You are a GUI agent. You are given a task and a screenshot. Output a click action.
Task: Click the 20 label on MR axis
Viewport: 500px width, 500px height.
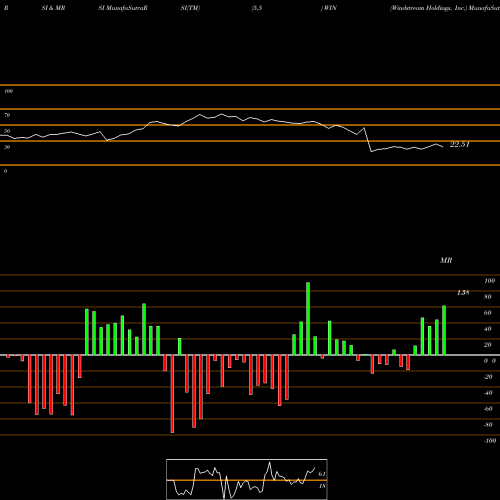click(x=488, y=345)
